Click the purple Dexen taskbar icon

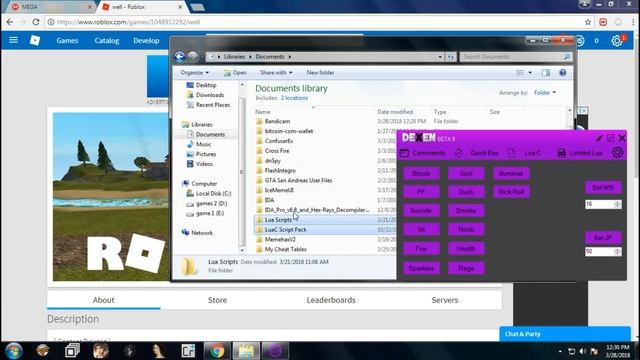point(275,351)
